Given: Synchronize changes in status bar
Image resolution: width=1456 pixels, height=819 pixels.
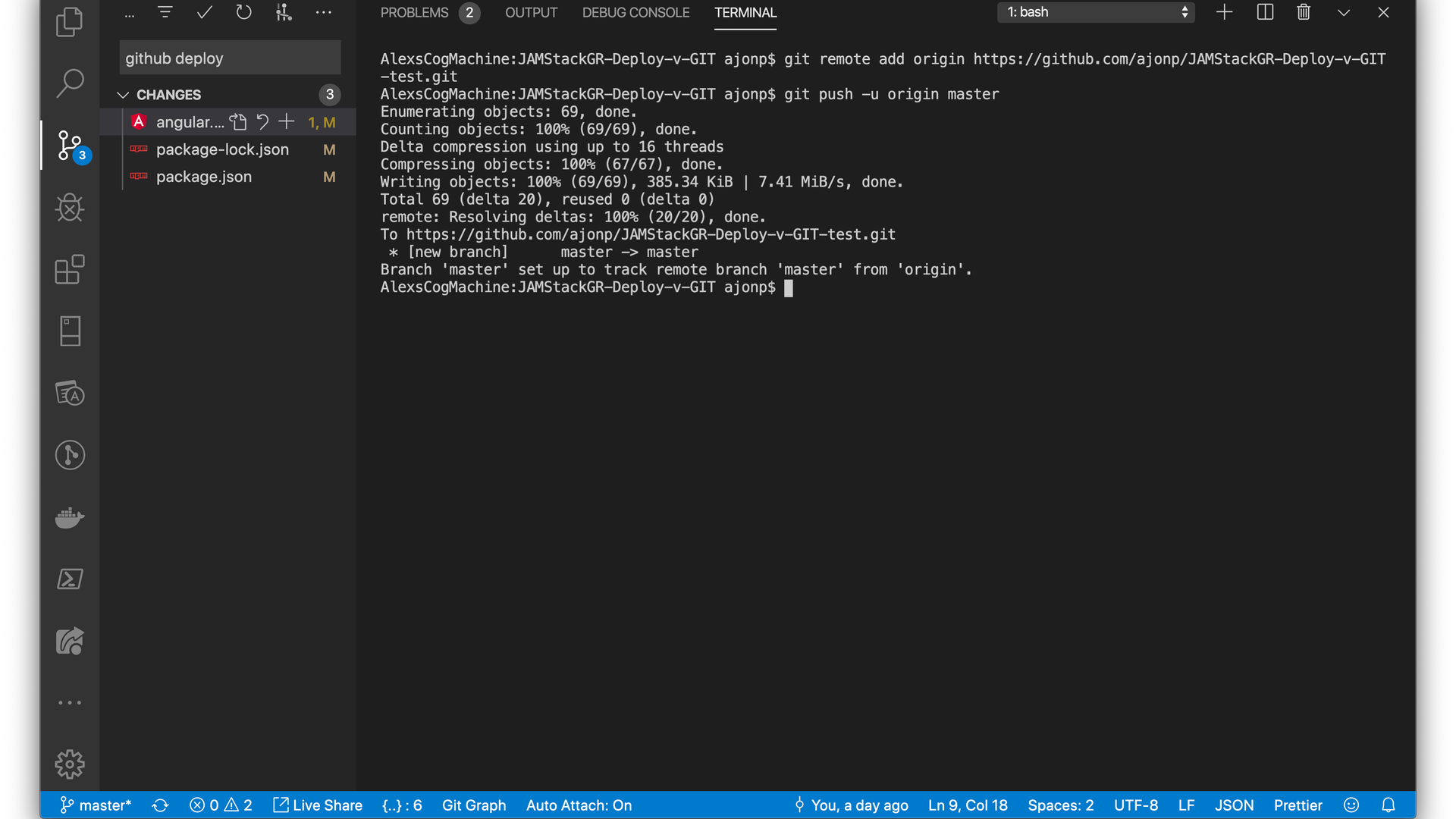Looking at the screenshot, I should pos(160,805).
